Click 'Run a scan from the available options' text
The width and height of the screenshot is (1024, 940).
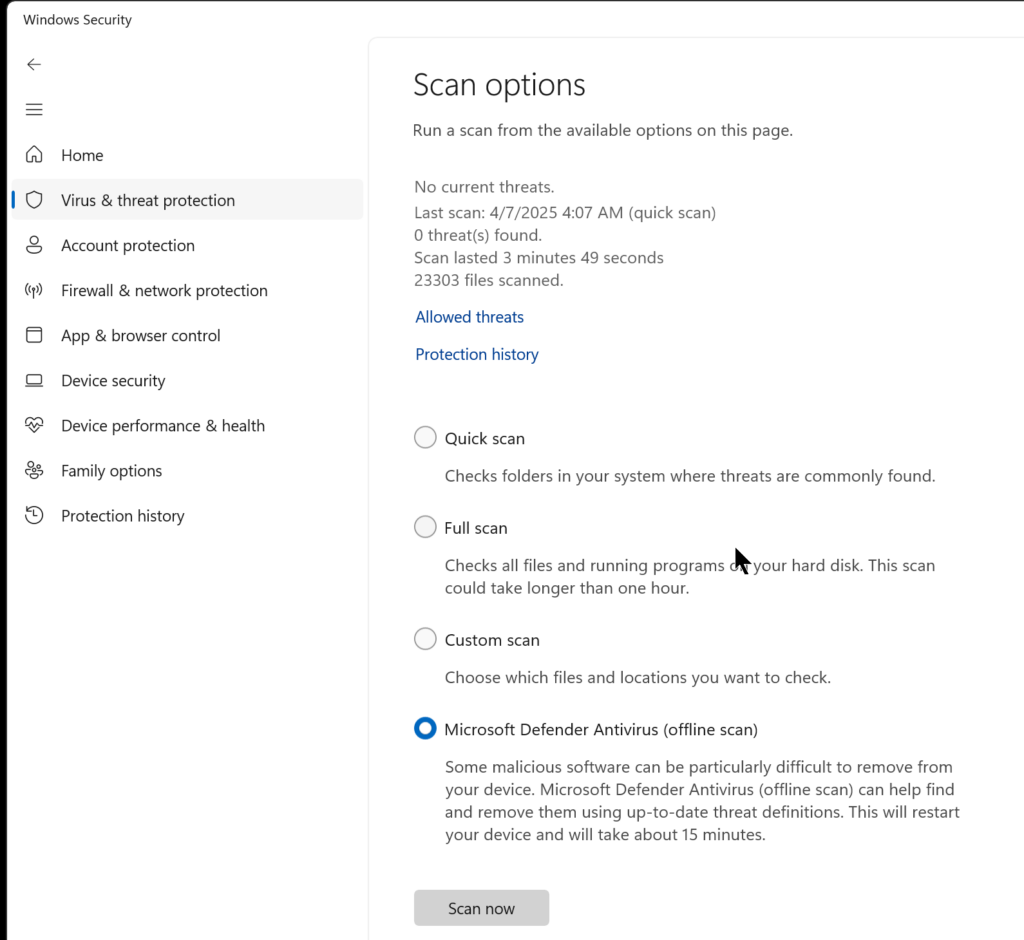coord(603,131)
